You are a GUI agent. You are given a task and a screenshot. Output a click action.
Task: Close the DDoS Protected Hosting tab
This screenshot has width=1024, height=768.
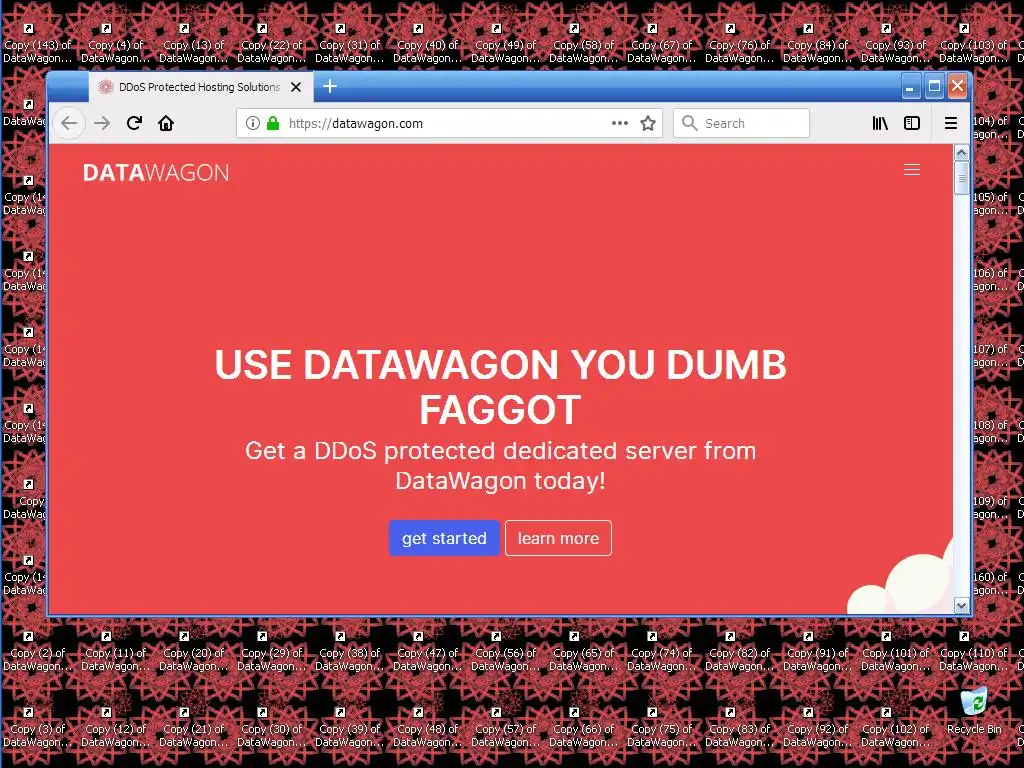pyautogui.click(x=296, y=87)
